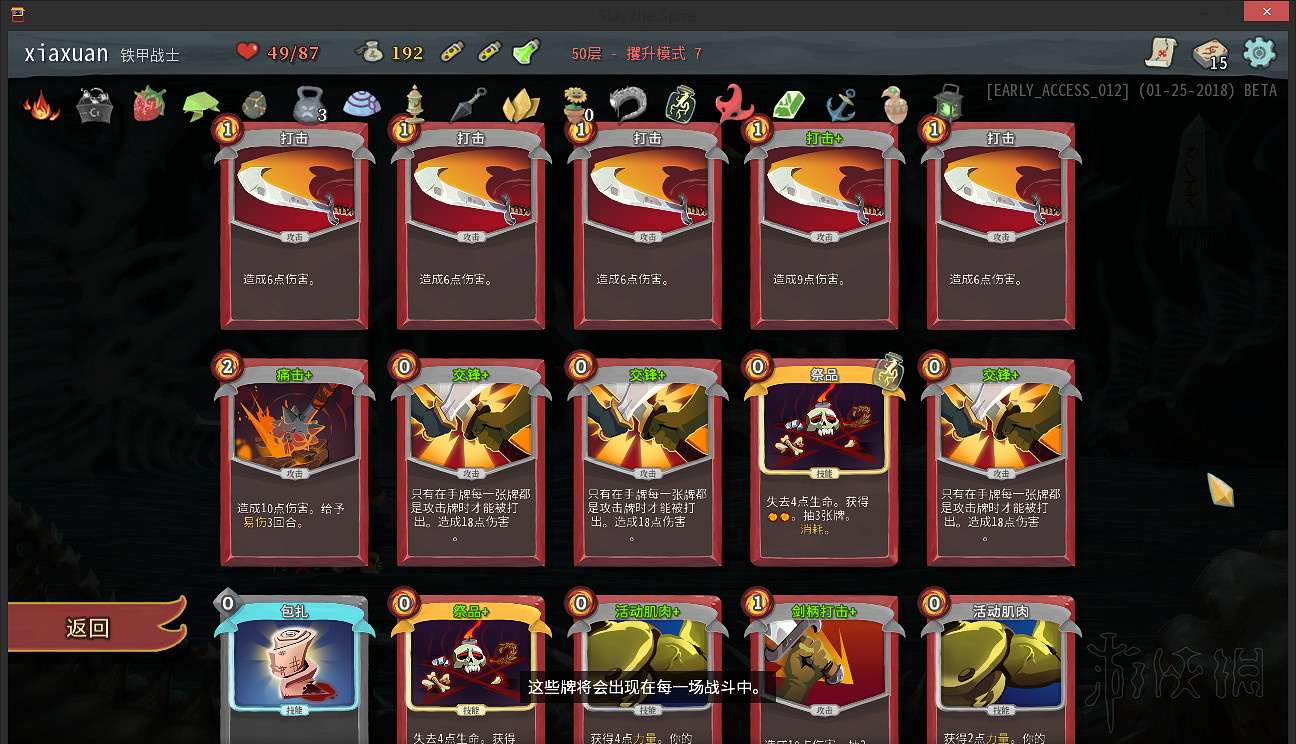1296x744 pixels.
Task: Select the 祭品 offering card with bottle
Action: coord(824,462)
